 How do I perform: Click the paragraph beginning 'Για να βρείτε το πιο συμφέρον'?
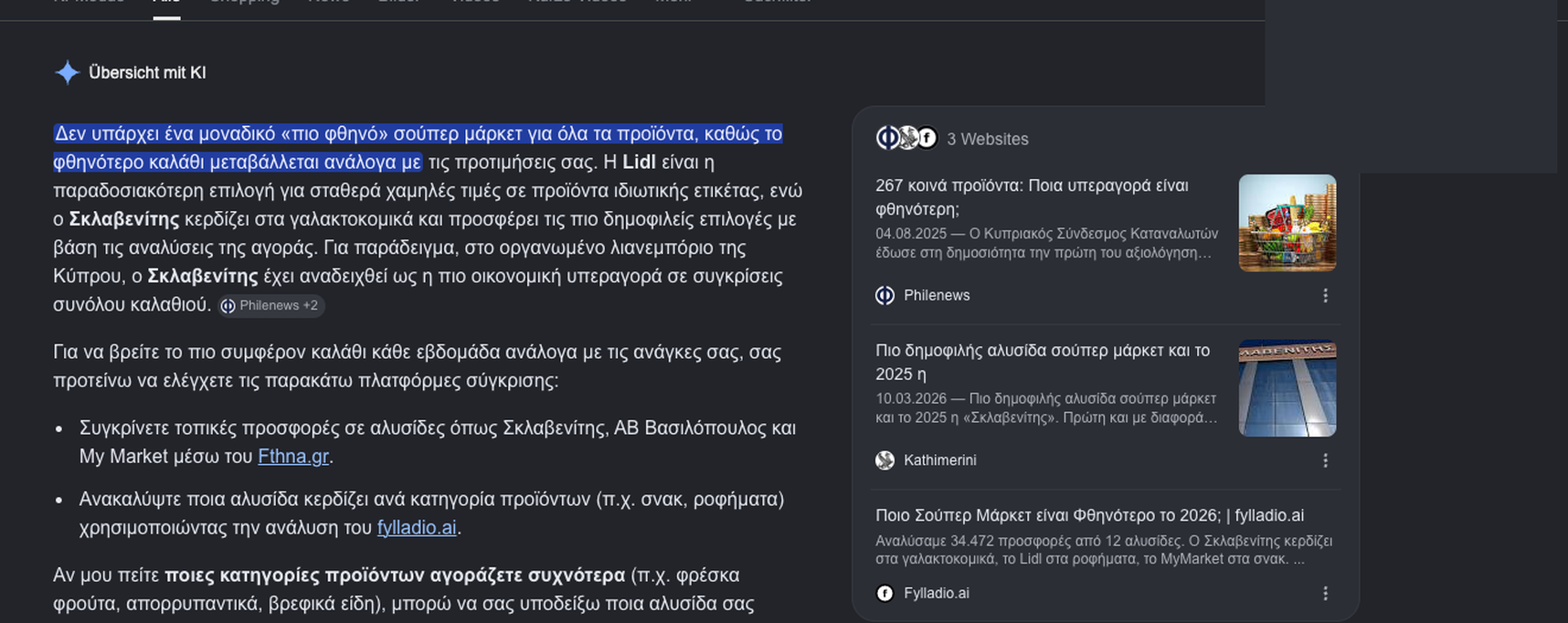point(418,365)
